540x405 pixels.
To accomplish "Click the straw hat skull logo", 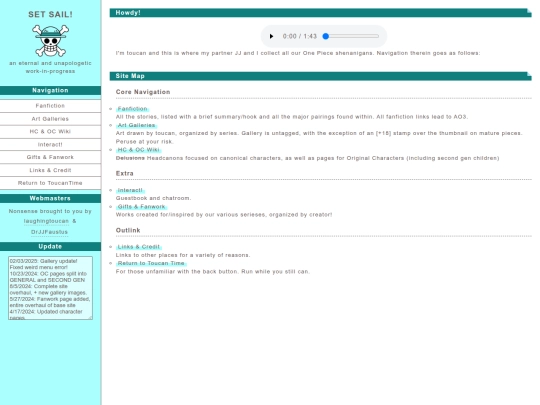I will click(50, 41).
